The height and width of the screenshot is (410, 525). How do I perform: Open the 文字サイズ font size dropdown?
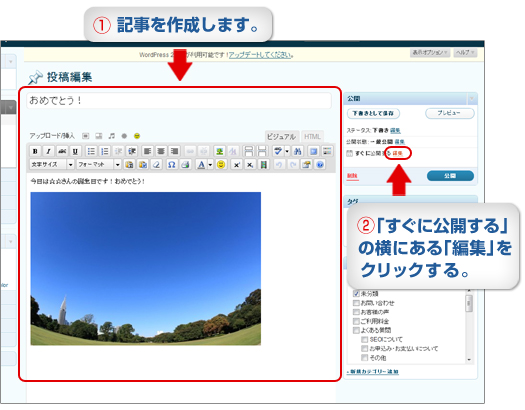click(x=52, y=165)
